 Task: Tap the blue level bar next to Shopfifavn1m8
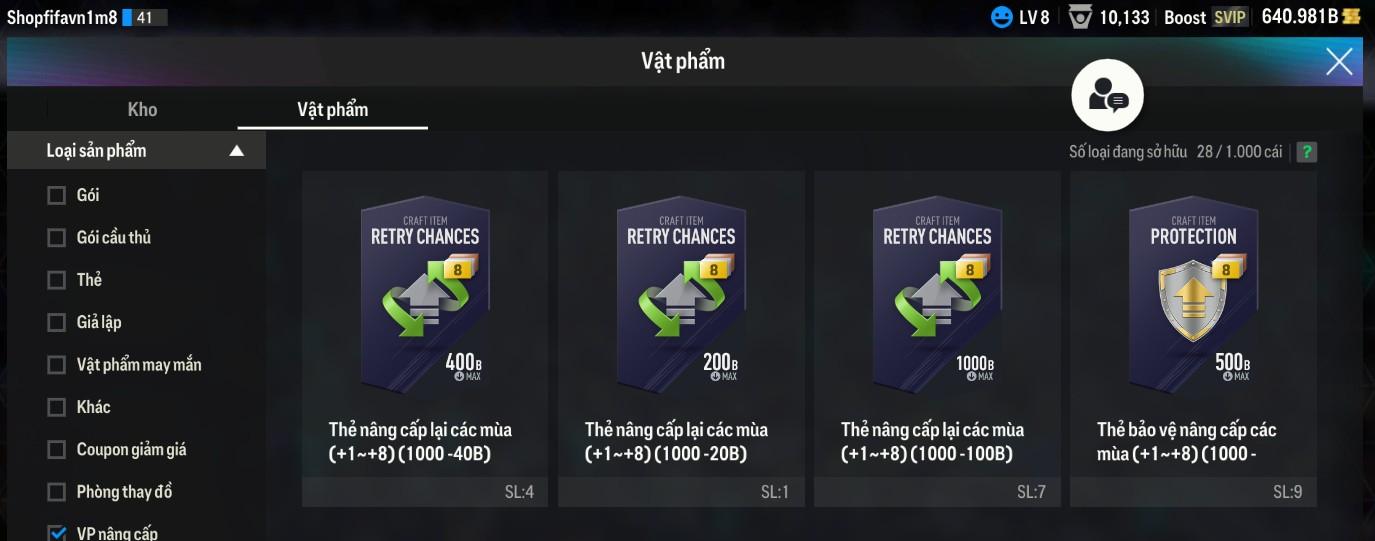[x=145, y=17]
